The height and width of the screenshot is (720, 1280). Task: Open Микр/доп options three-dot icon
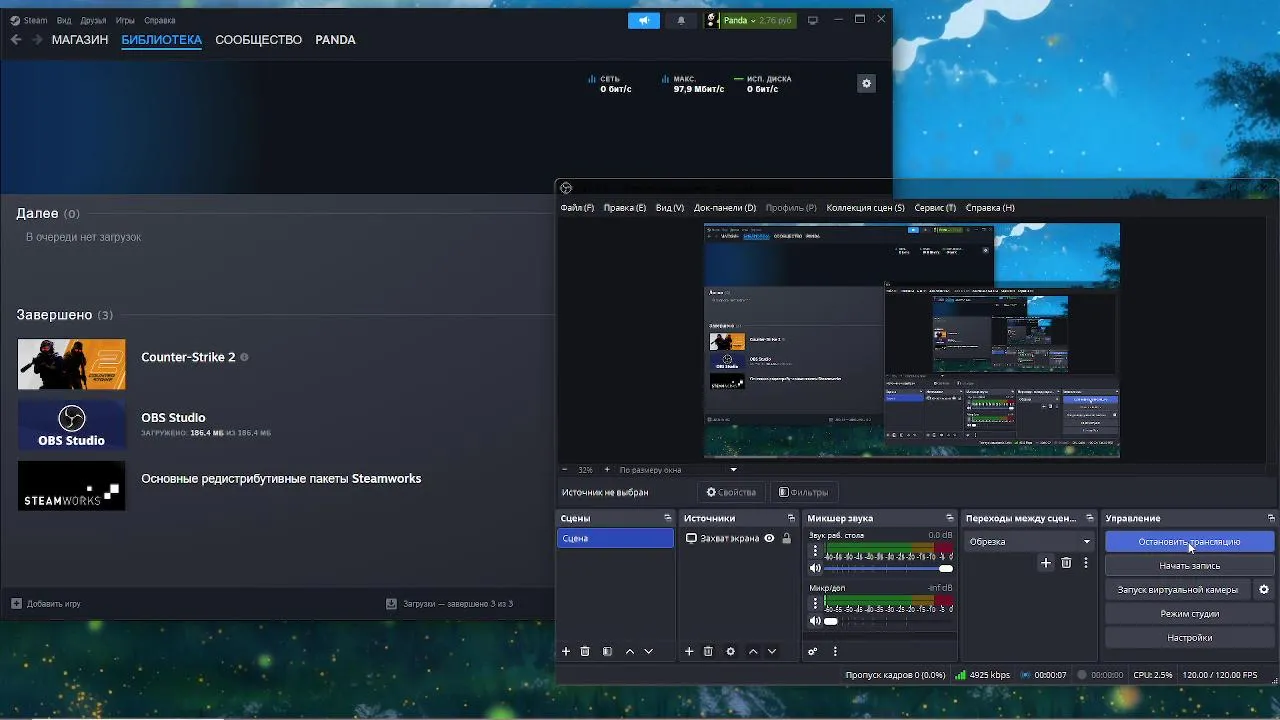[815, 604]
